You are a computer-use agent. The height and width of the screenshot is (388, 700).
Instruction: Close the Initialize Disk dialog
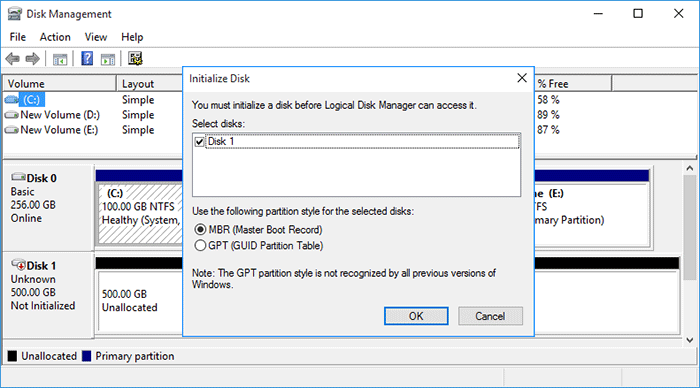click(x=522, y=78)
